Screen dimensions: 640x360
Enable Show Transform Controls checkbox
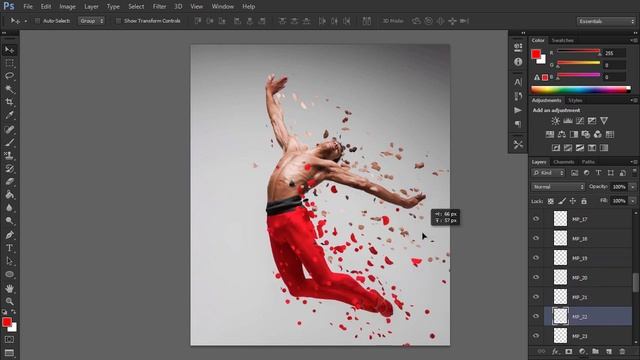(x=118, y=21)
